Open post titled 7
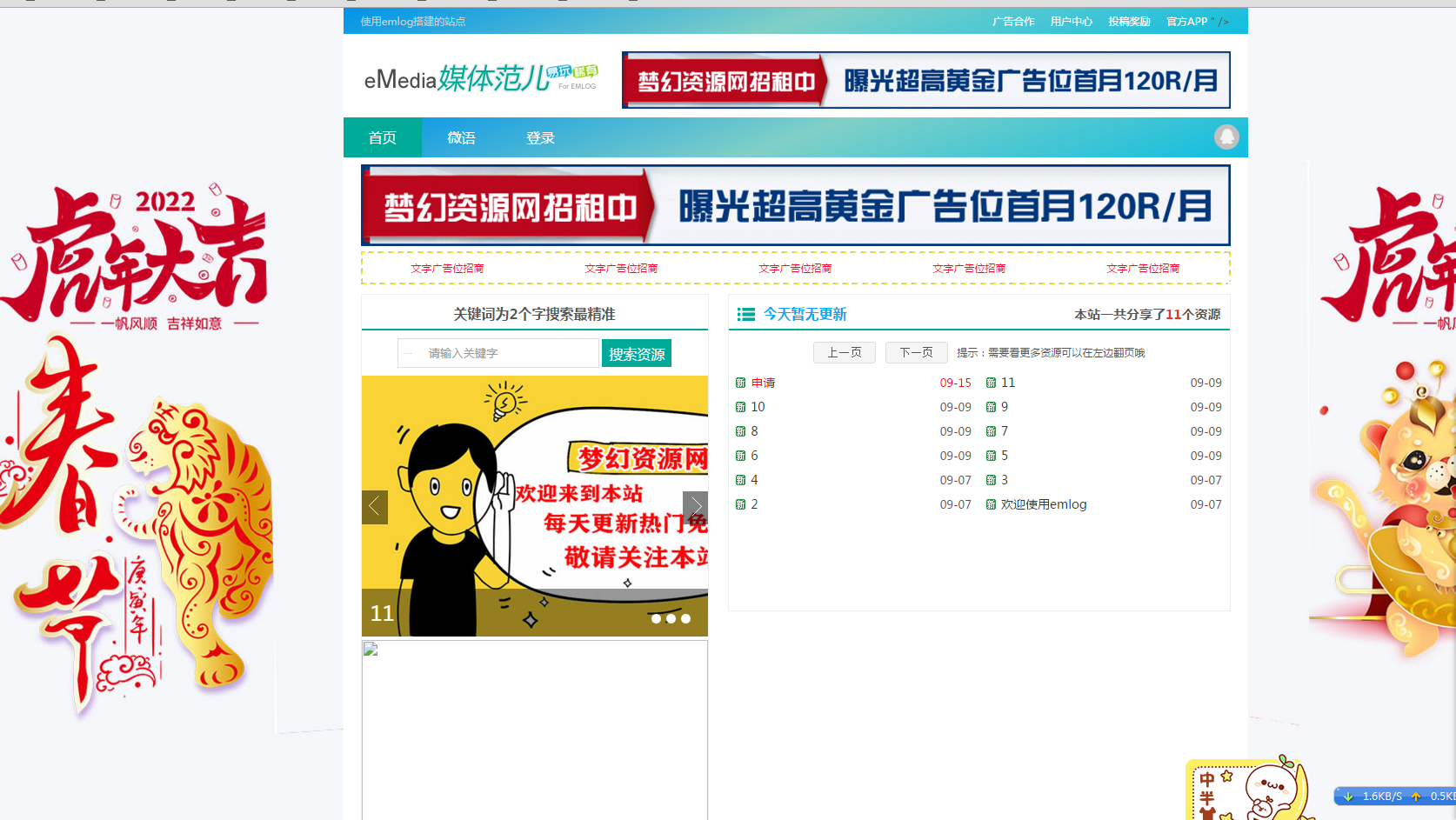The image size is (1456, 820). [x=1005, y=431]
